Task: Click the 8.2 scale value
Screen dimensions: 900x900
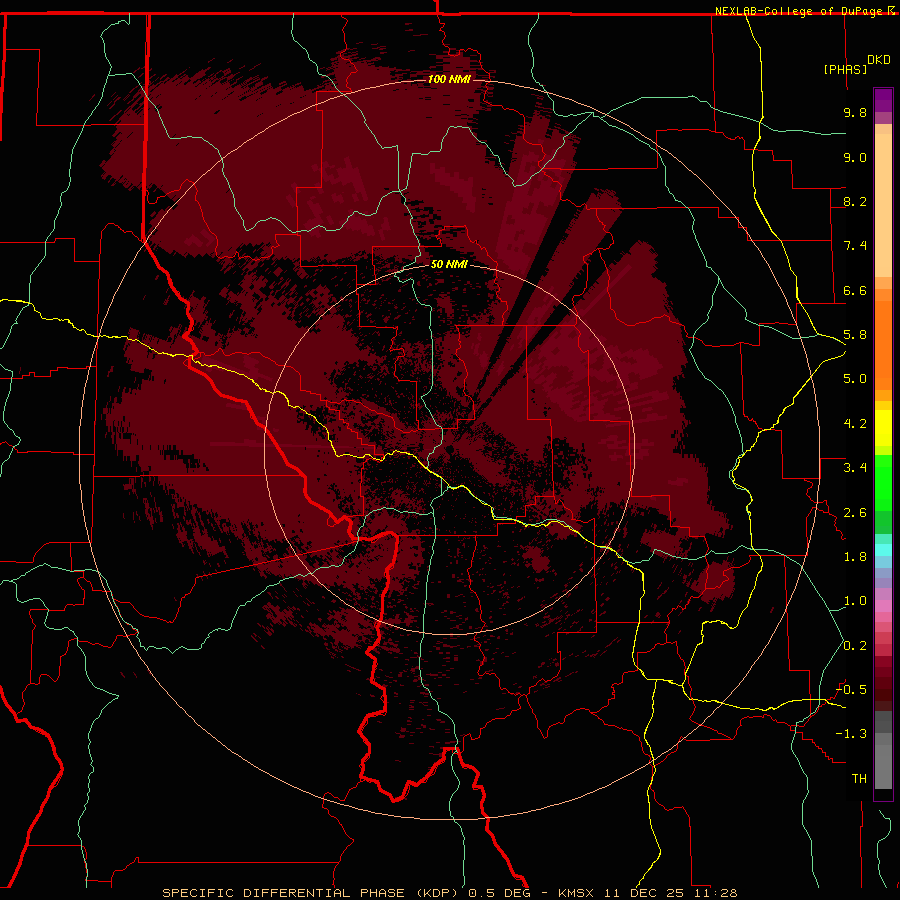Action: tap(855, 201)
